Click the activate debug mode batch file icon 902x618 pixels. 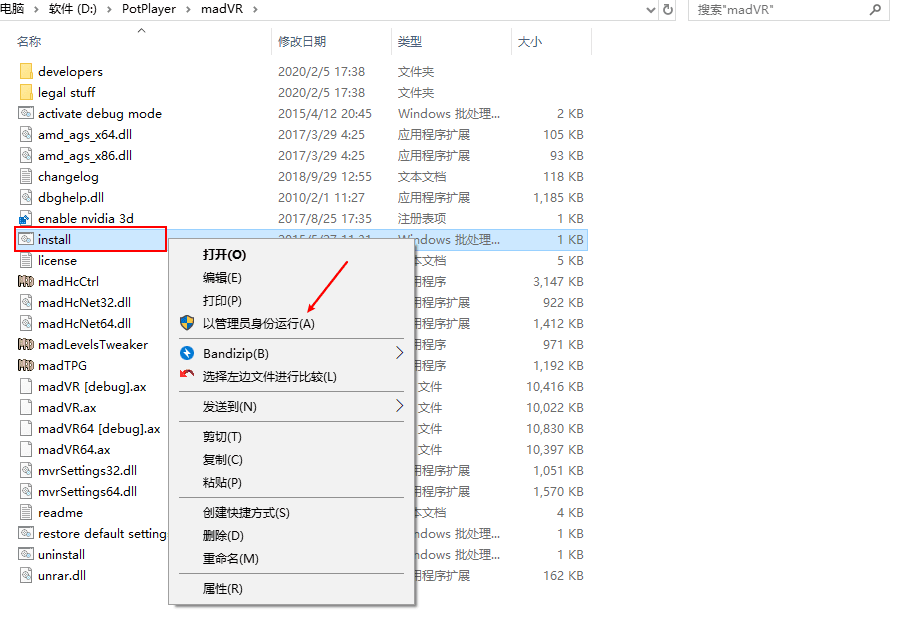coord(26,113)
